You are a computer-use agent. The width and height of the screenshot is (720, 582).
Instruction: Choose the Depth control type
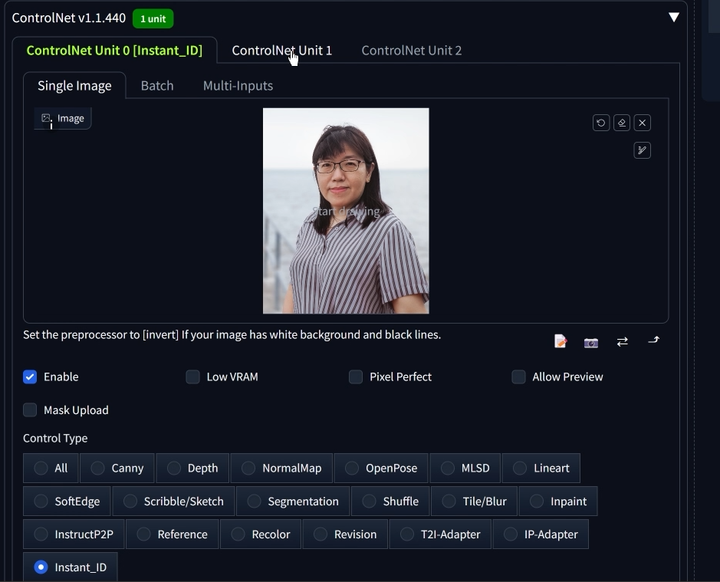tap(192, 468)
